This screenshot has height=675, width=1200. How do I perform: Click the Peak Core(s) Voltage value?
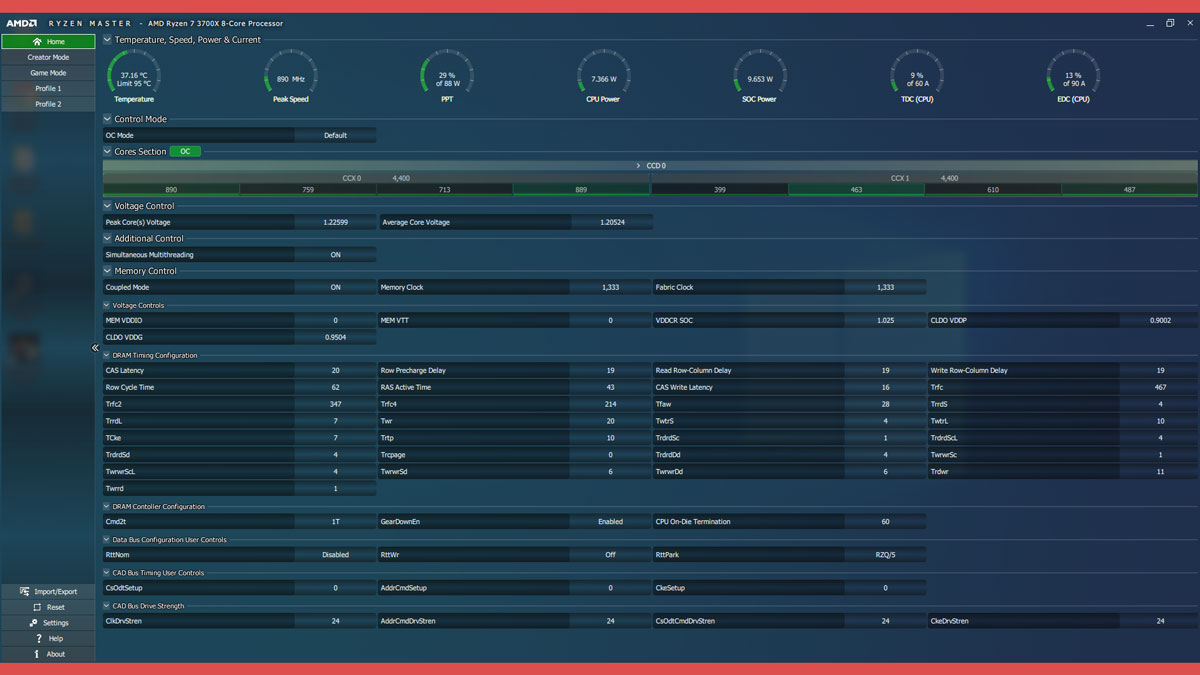pos(336,222)
